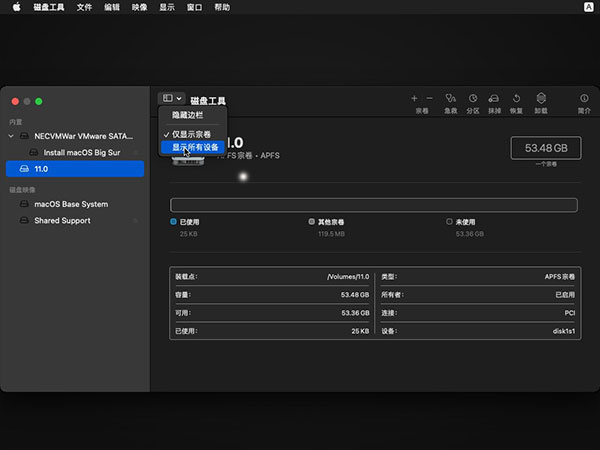Click the disk usage bar
The image size is (600, 450).
tap(374, 205)
